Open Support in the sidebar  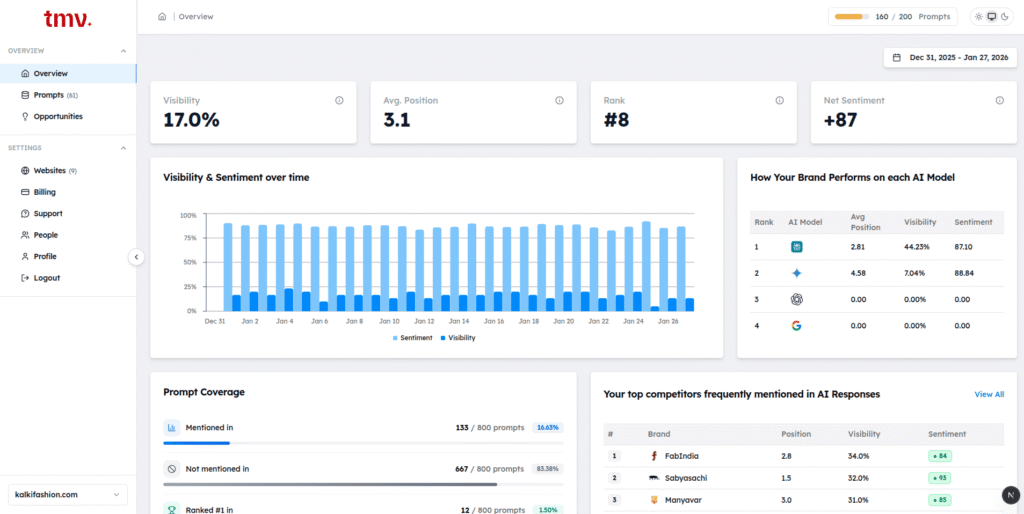[x=68, y=214]
